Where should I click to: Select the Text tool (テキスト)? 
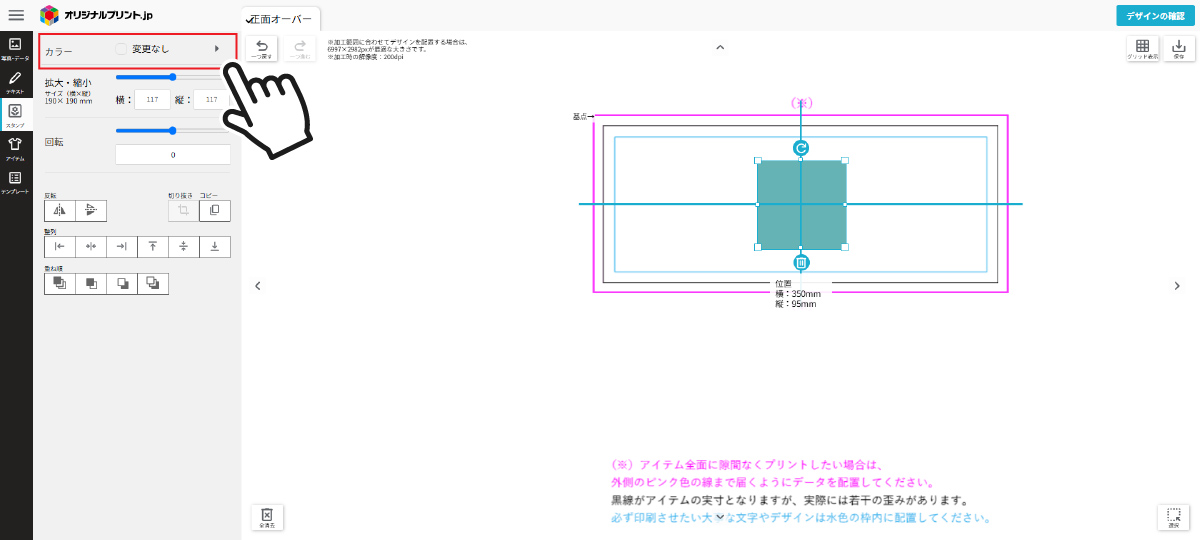click(x=15, y=82)
